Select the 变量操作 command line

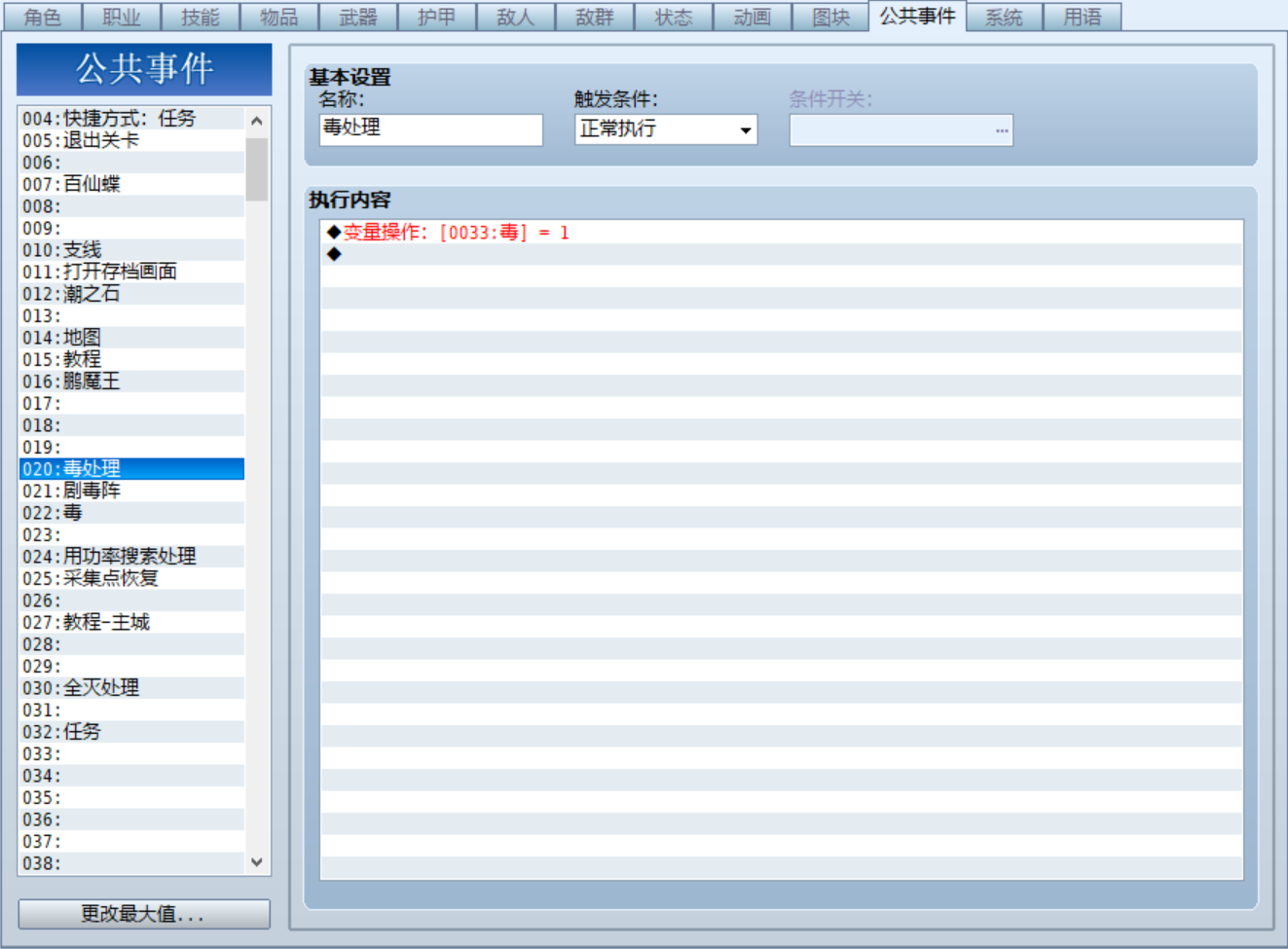coord(782,233)
